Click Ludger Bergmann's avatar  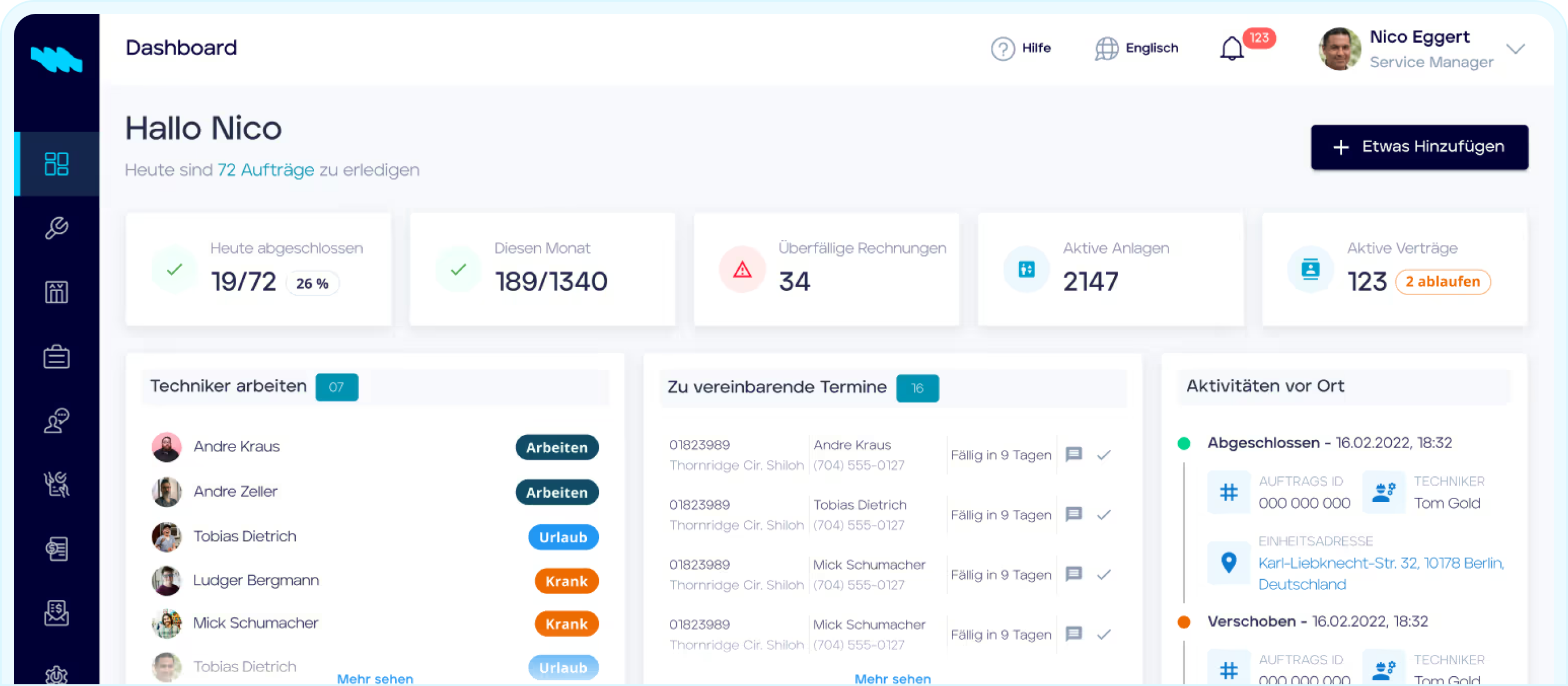point(166,581)
